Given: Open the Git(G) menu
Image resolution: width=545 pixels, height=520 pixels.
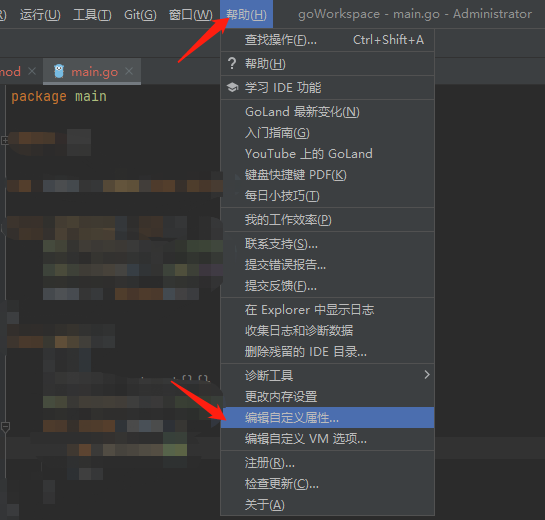Looking at the screenshot, I should click(140, 14).
